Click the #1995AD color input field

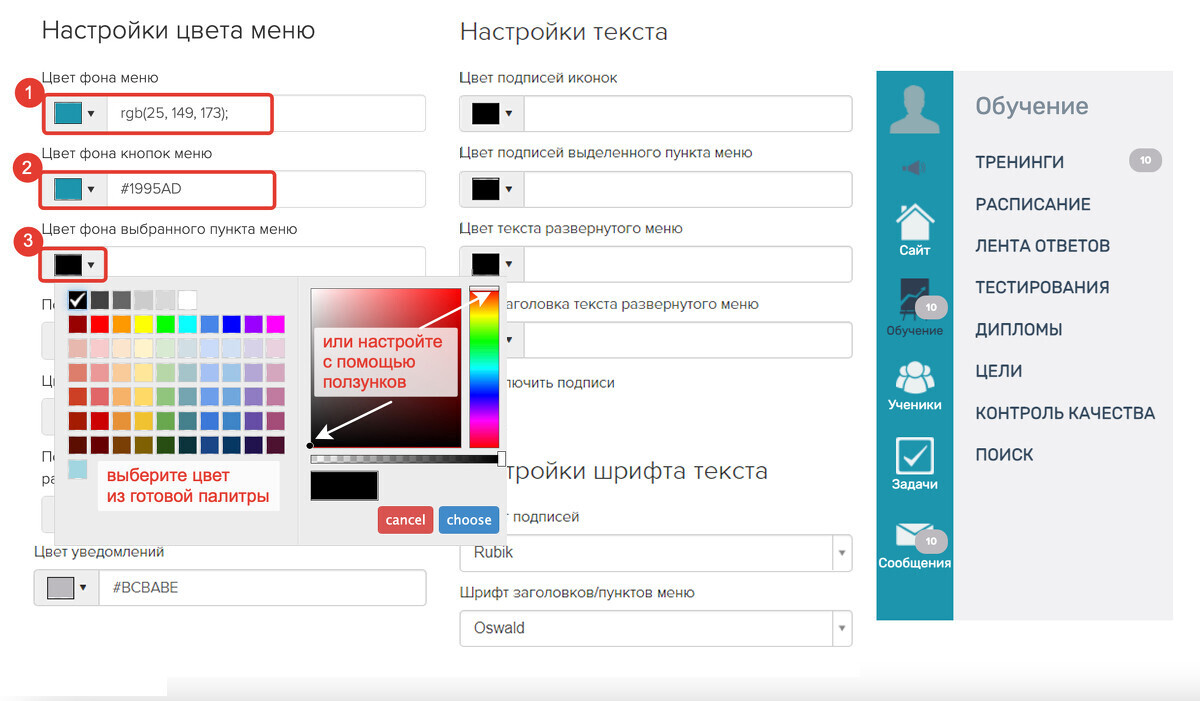265,189
